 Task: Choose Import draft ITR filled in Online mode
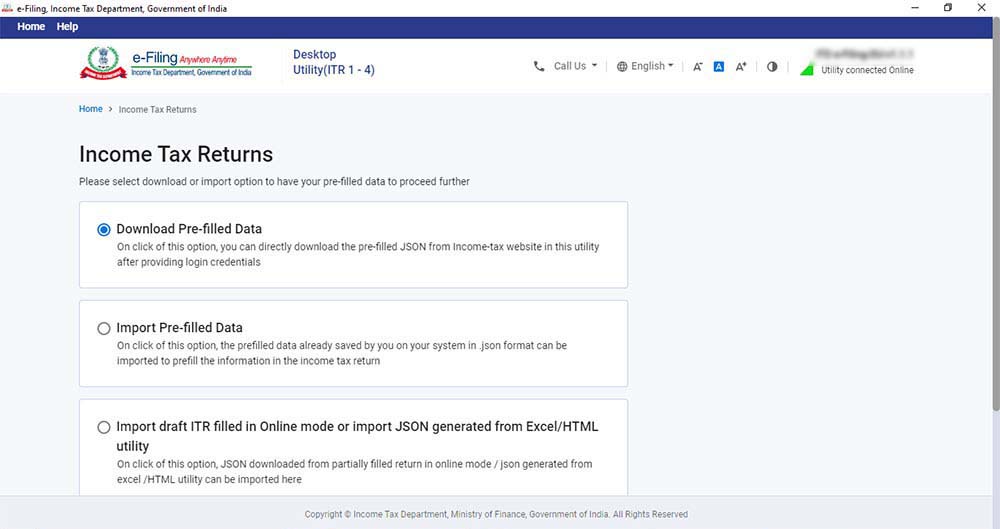(x=104, y=427)
